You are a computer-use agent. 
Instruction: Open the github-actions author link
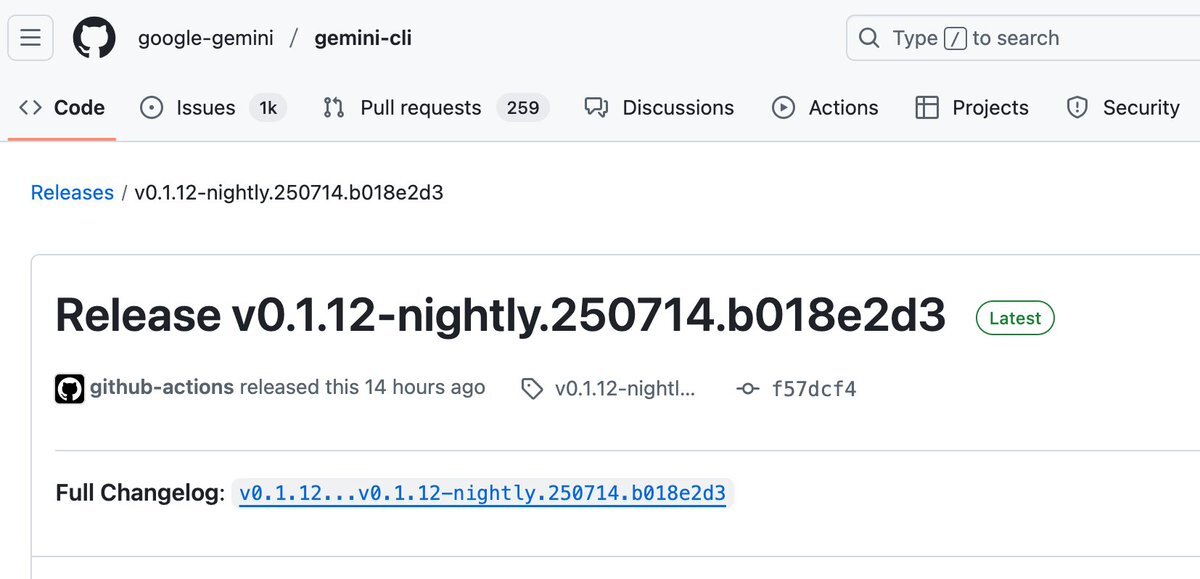[162, 387]
